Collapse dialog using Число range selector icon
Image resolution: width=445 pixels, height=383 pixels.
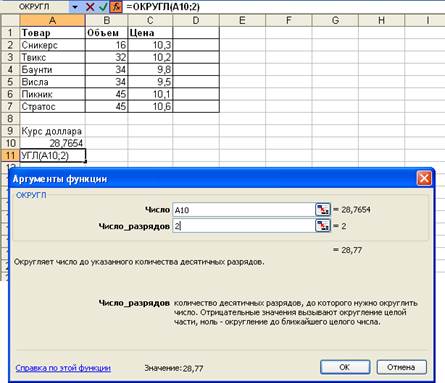(x=323, y=210)
